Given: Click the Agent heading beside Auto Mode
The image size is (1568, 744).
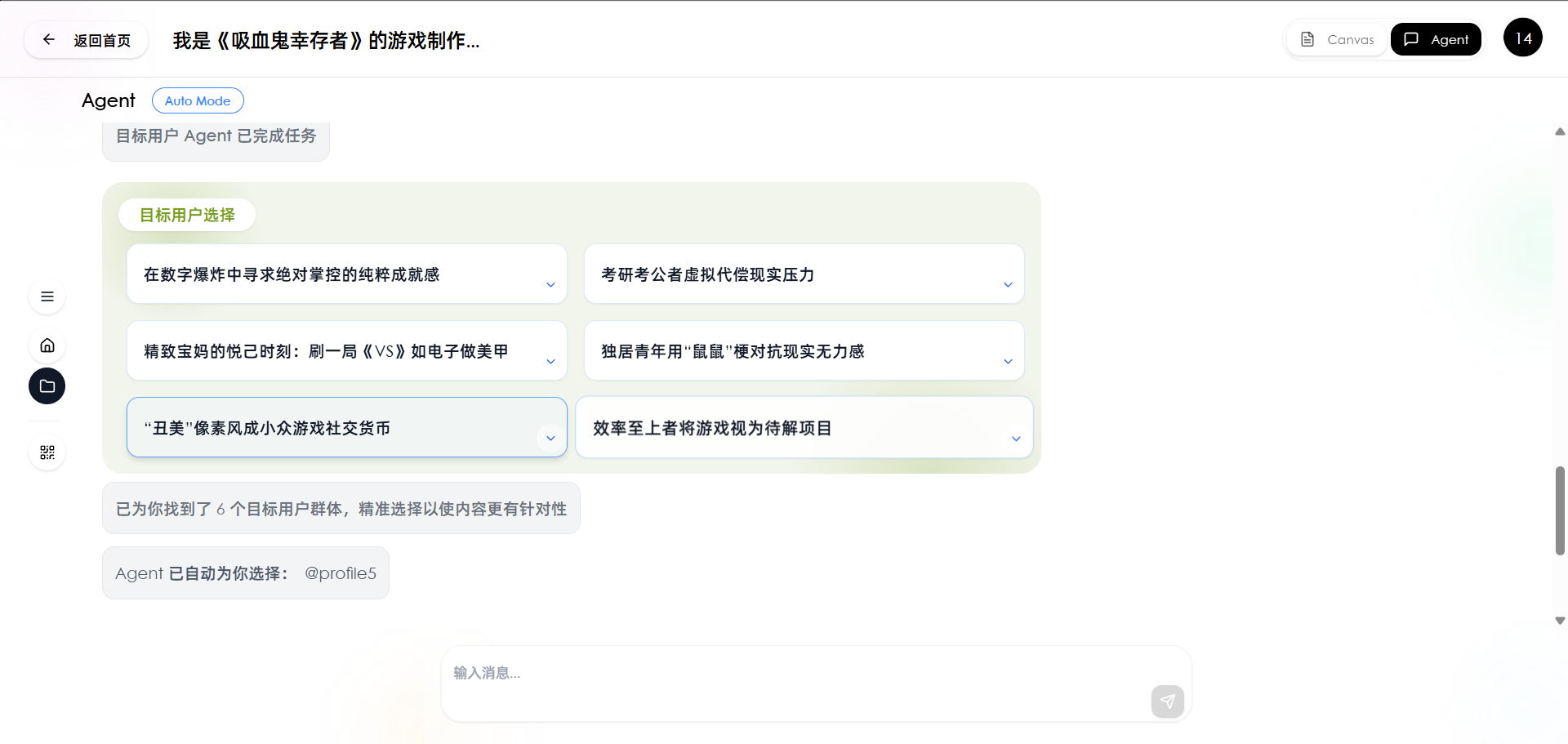Looking at the screenshot, I should [x=109, y=100].
